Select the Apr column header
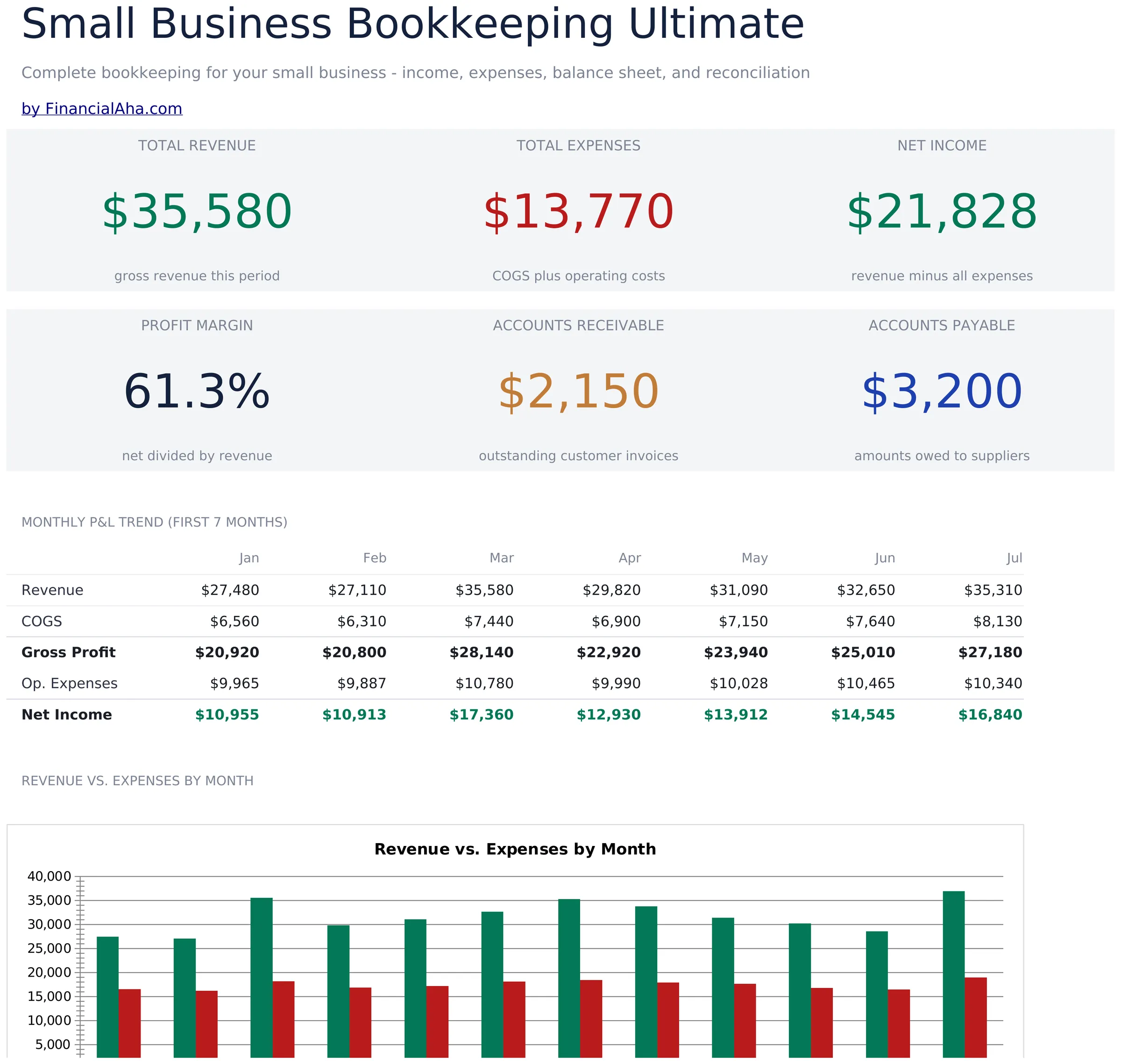Screen dimensions: 1121x1064 630,558
